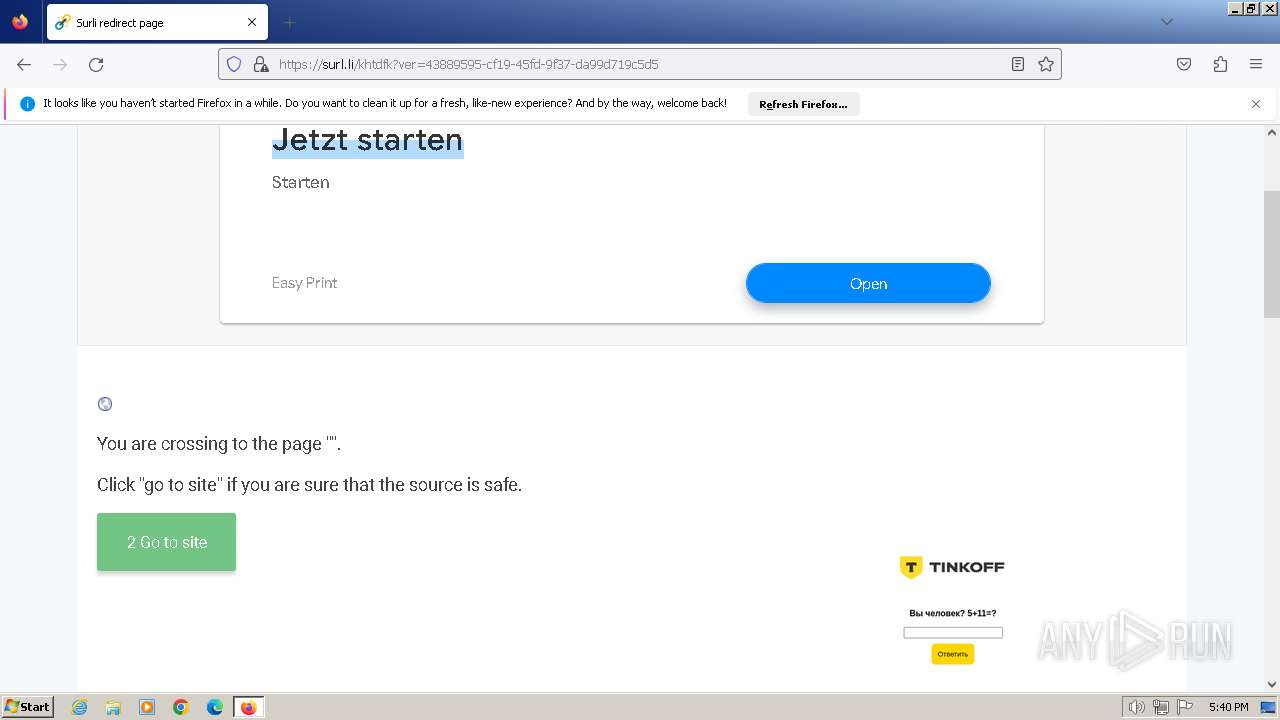Select the Firefox taskbar button
Screen dimensions: 1280x720
tap(249, 707)
